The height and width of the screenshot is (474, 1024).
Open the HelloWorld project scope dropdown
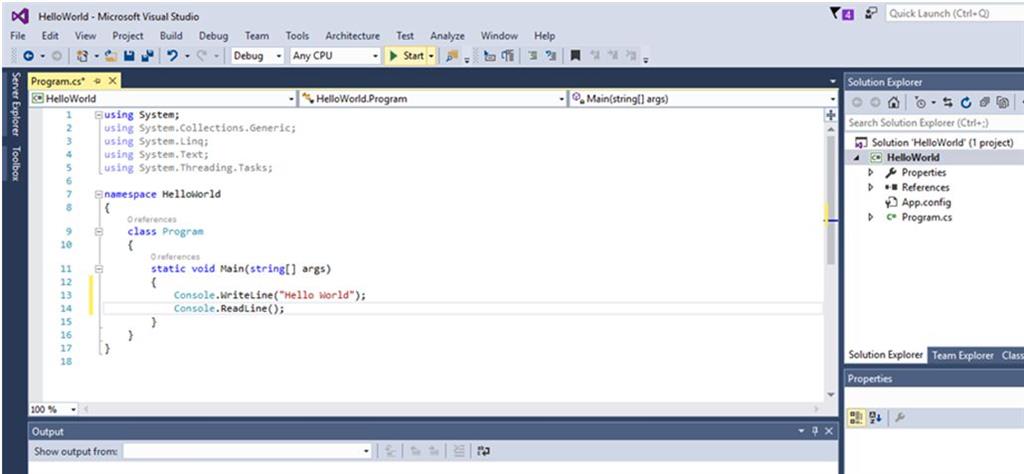(x=291, y=99)
